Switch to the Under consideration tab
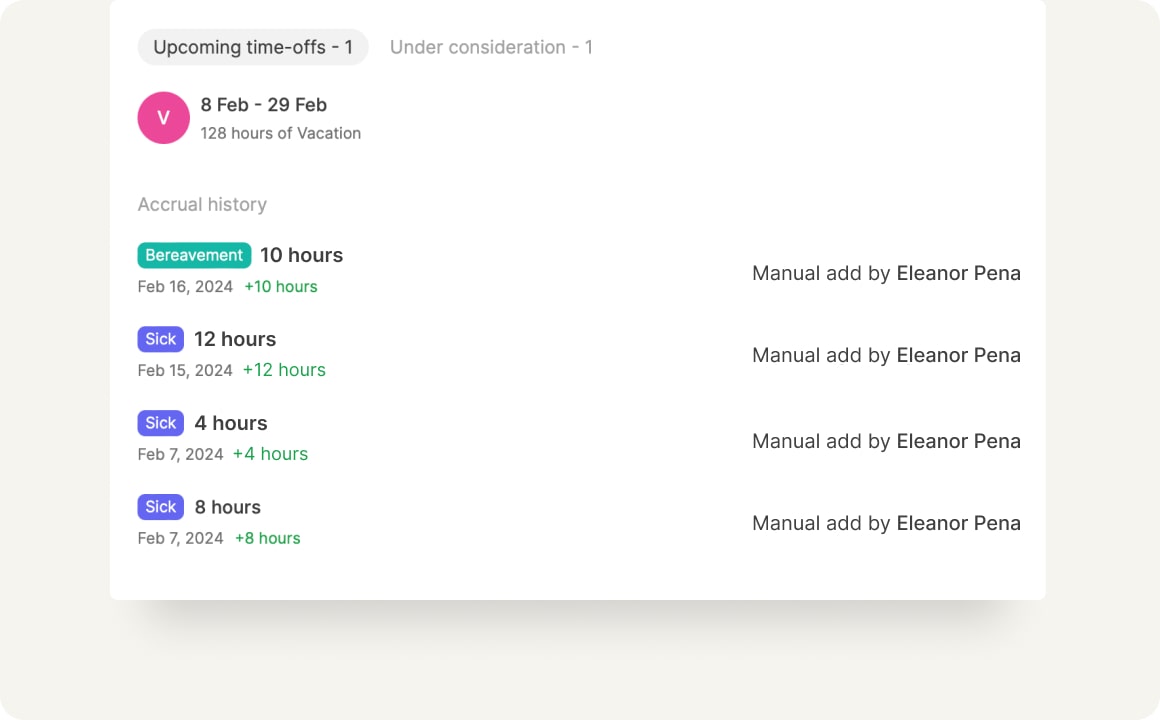This screenshot has height=720, width=1160. pos(491,47)
